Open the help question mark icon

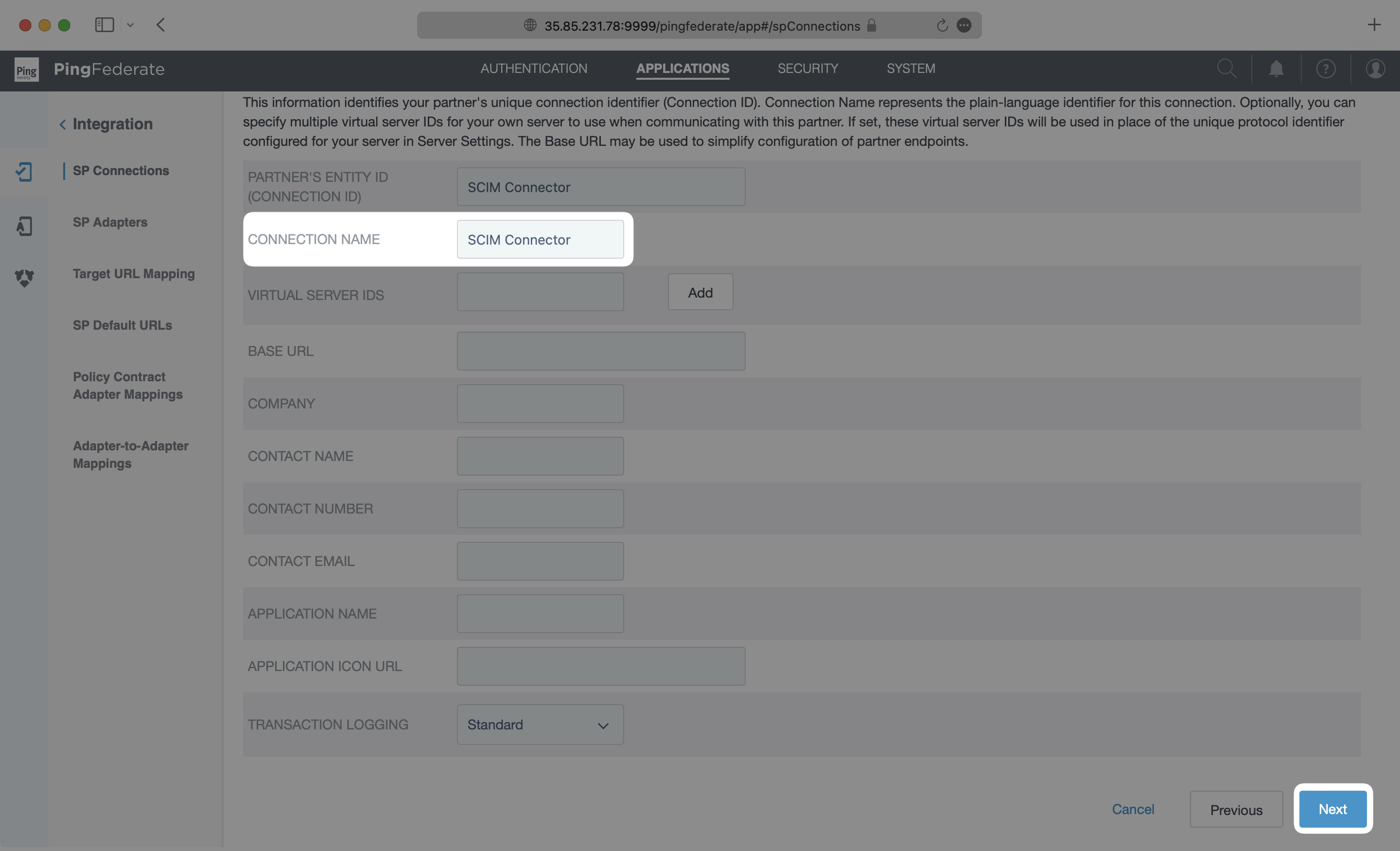point(1326,69)
